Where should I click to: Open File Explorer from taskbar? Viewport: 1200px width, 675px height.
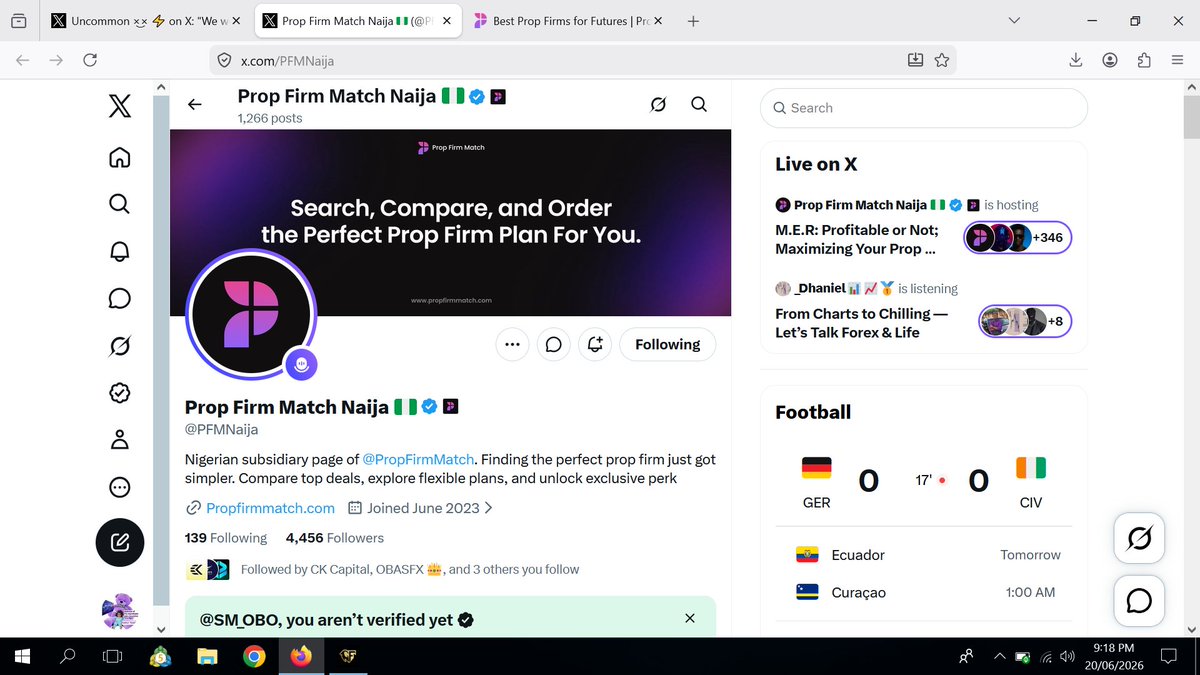pyautogui.click(x=207, y=657)
